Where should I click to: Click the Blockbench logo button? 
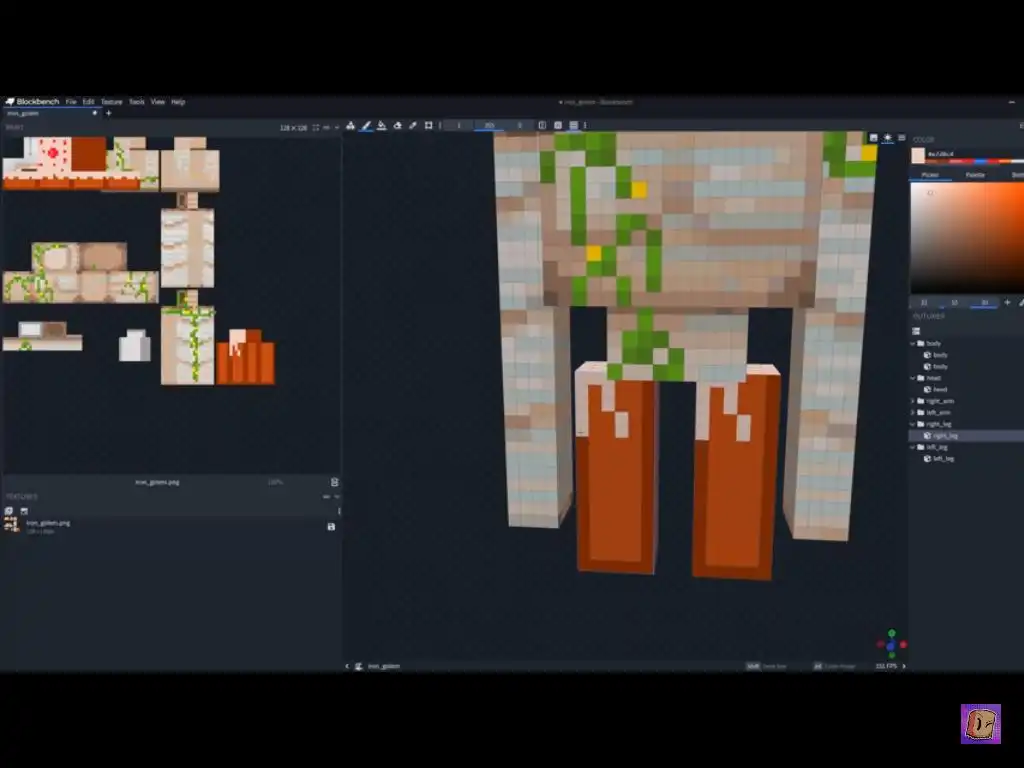33,102
